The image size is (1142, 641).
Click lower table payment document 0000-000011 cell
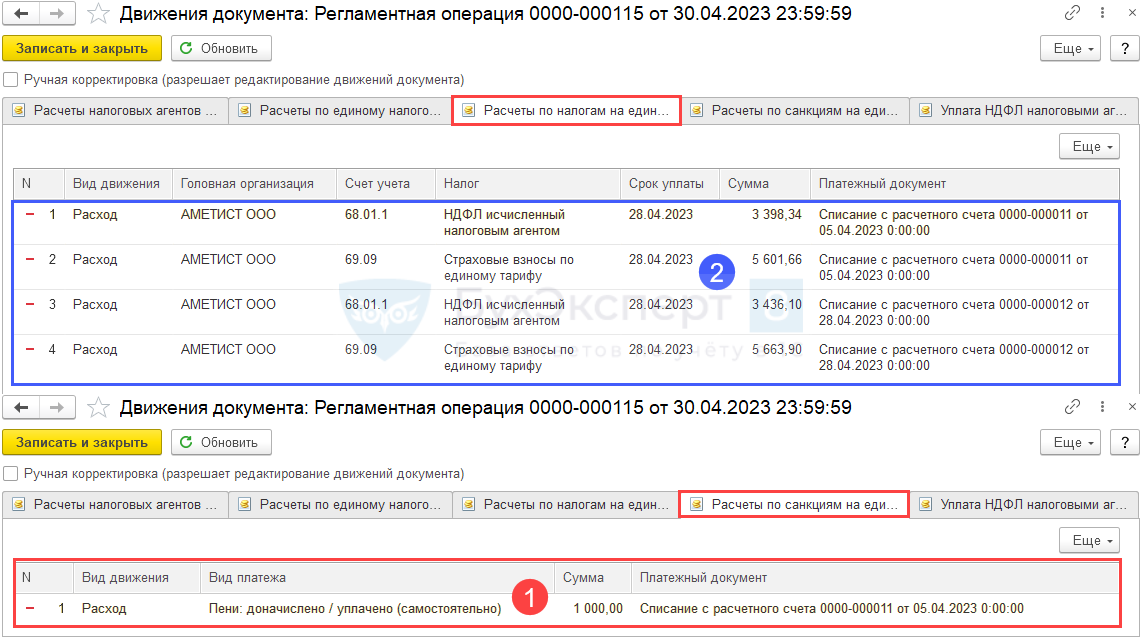click(875, 608)
